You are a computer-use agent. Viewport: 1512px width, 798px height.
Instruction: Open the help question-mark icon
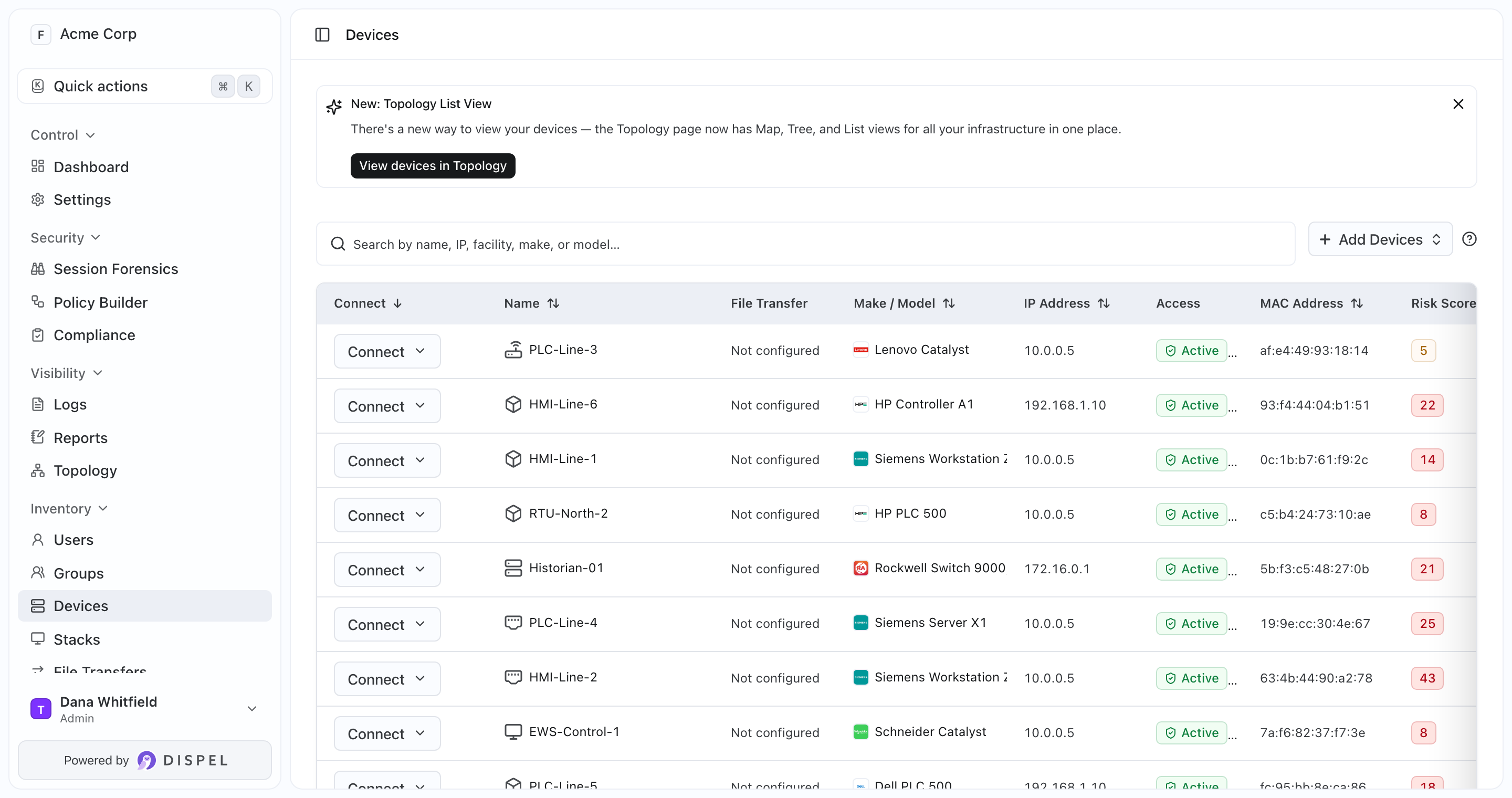point(1469,239)
